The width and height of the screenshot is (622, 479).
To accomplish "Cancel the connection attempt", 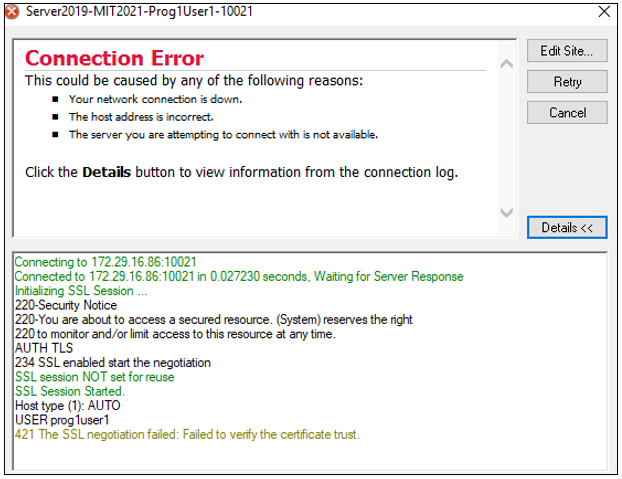I will [566, 113].
